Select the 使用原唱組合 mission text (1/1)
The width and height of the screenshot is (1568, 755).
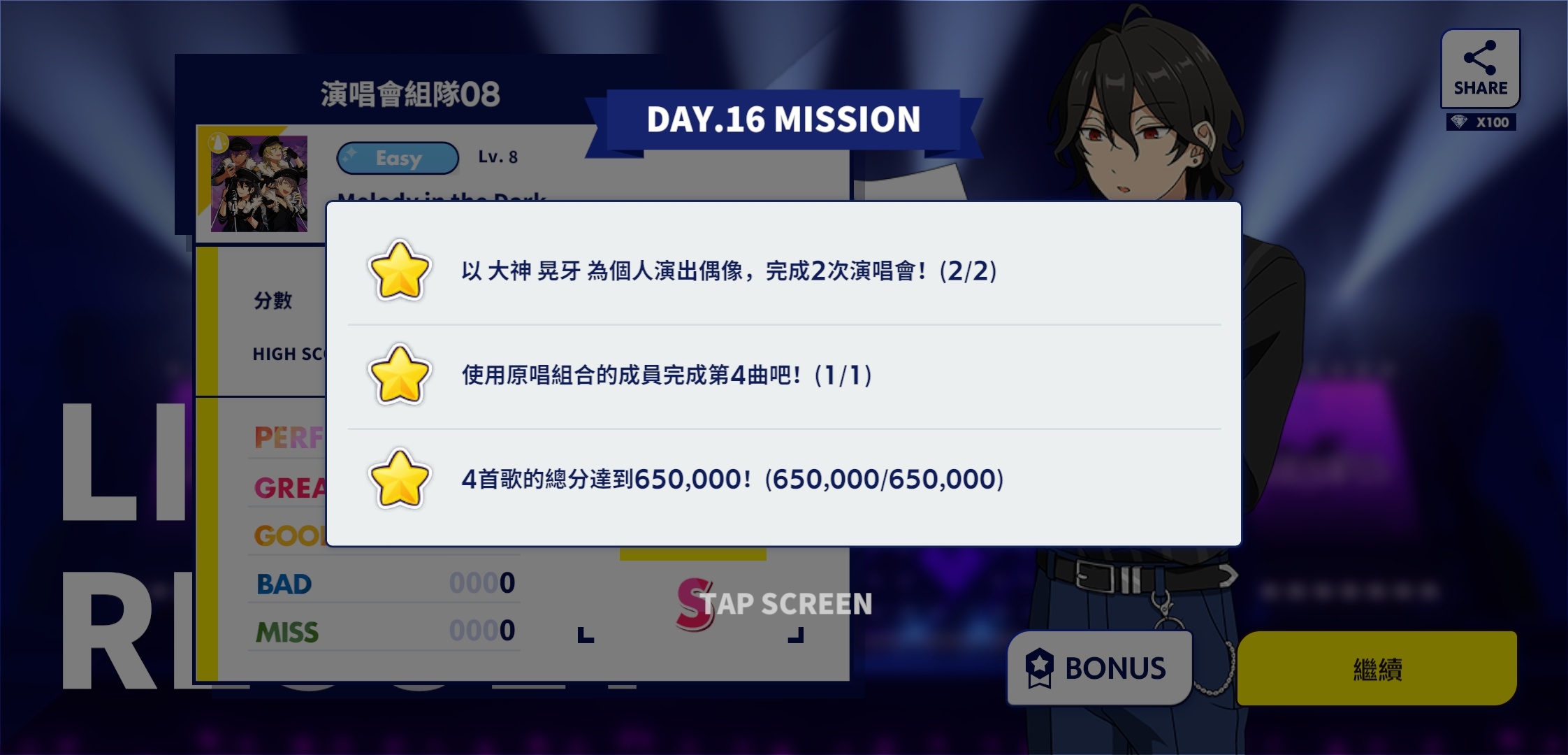pyautogui.click(x=667, y=375)
